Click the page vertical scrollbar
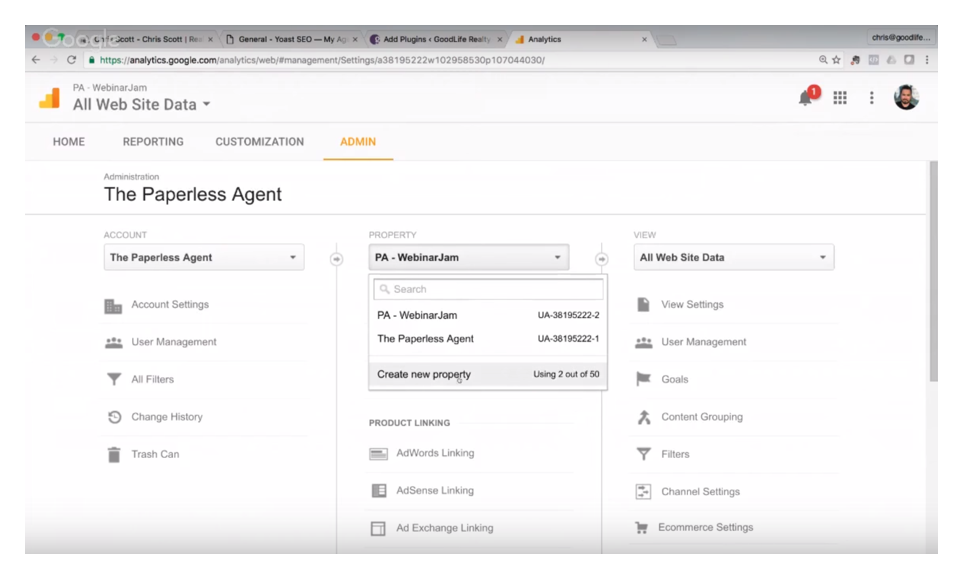 coord(933,271)
